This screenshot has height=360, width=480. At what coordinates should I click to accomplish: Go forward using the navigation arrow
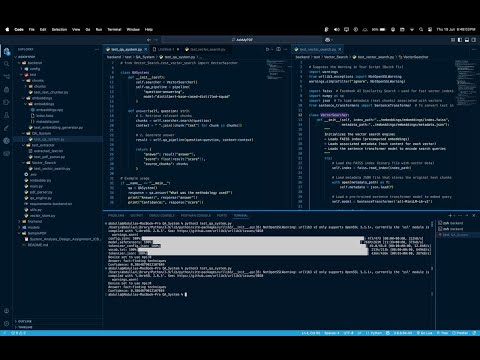[156, 40]
